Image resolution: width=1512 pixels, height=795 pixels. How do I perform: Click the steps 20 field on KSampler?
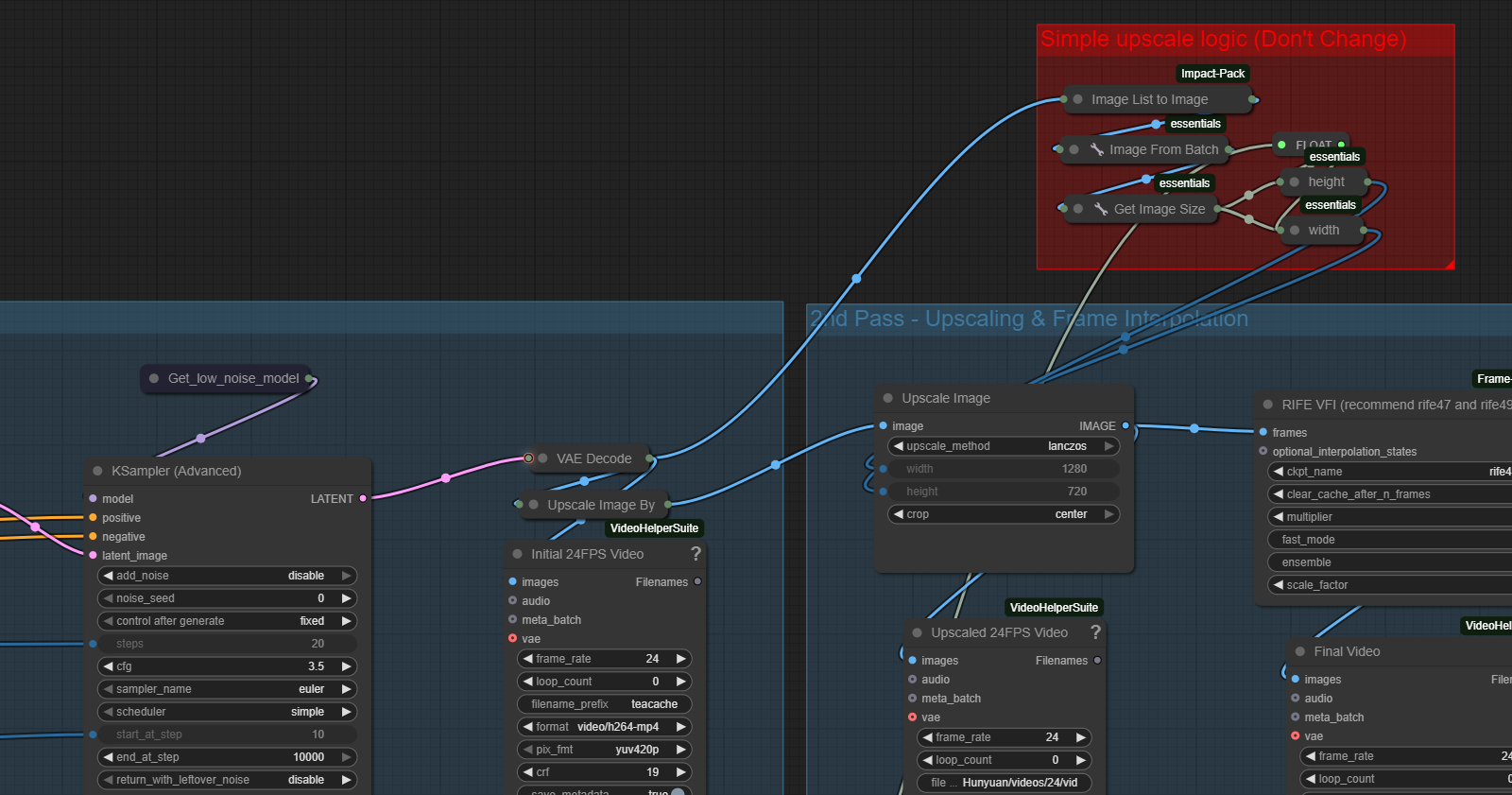click(x=227, y=644)
